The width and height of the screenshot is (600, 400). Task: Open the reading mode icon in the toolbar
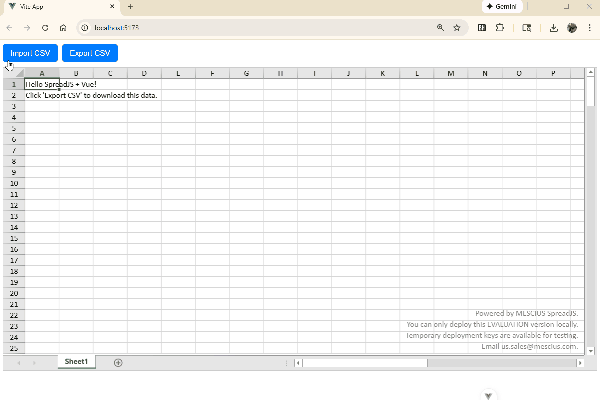tap(482, 28)
